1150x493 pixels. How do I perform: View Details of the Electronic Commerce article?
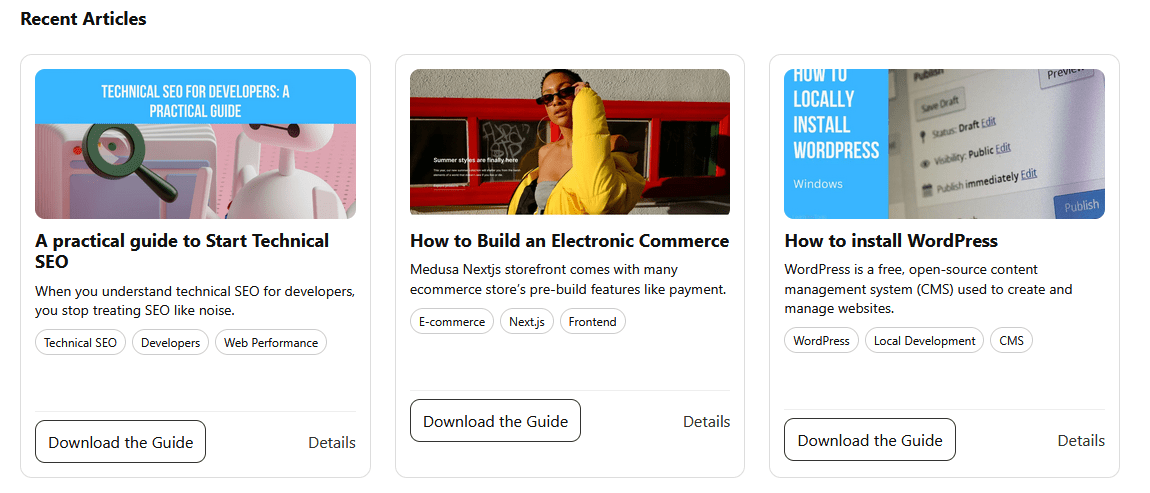point(706,421)
